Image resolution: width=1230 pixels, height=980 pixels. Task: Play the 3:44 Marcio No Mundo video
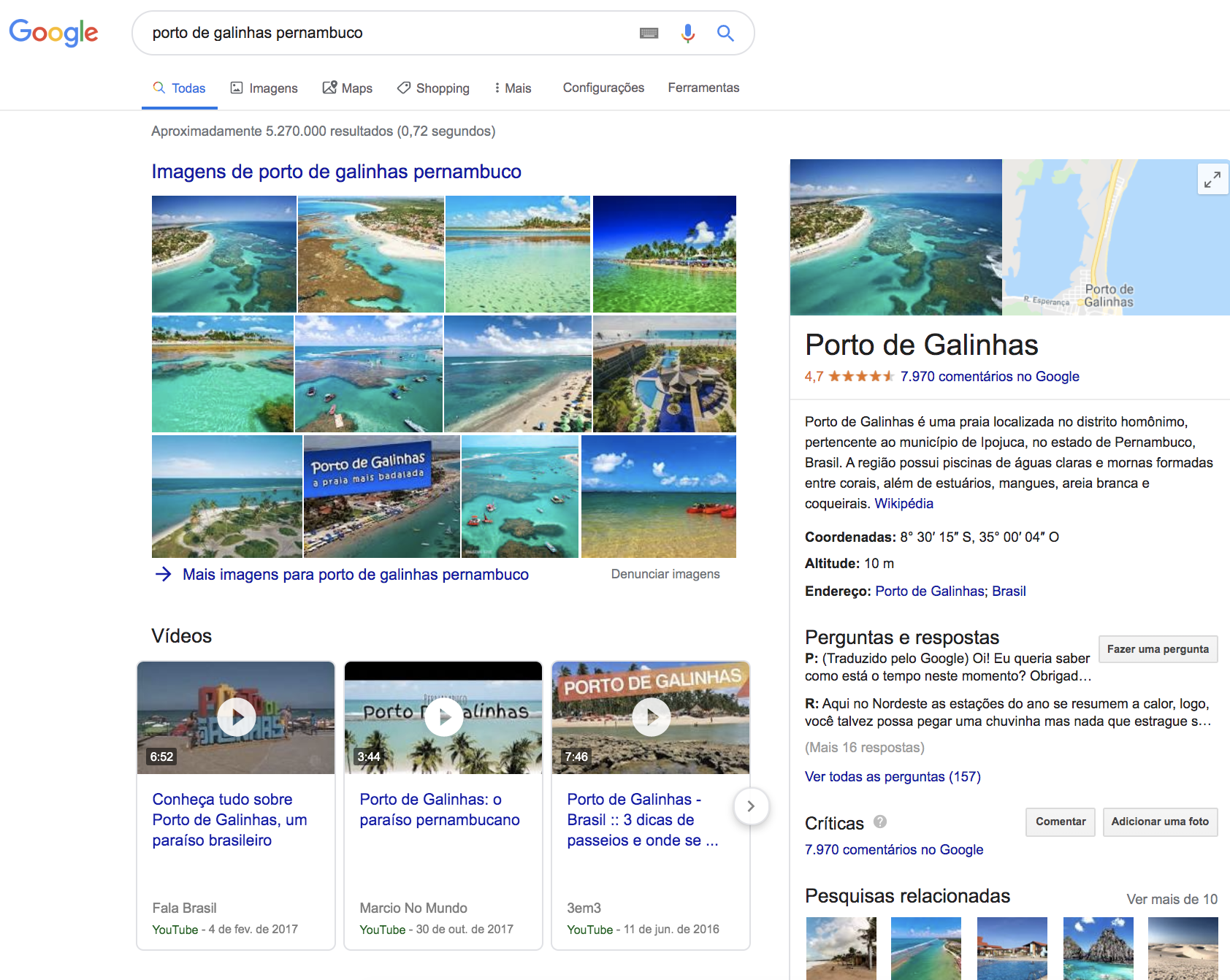pyautogui.click(x=443, y=717)
